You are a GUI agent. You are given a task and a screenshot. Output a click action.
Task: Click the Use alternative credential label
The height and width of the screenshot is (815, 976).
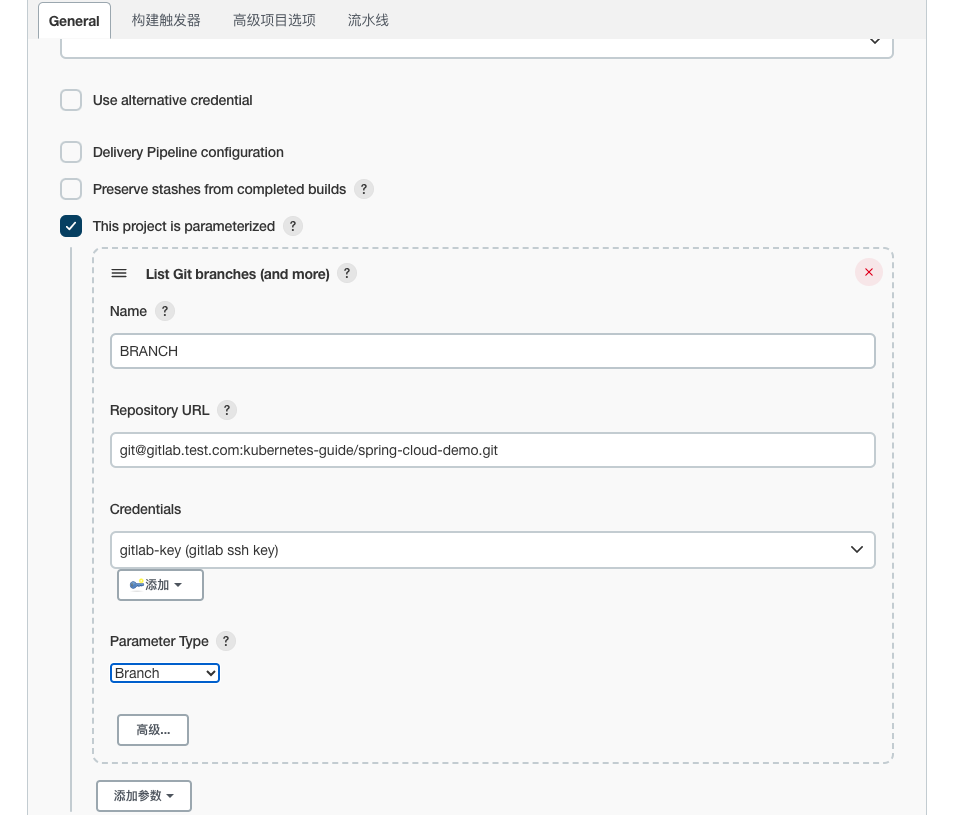pyautogui.click(x=172, y=100)
